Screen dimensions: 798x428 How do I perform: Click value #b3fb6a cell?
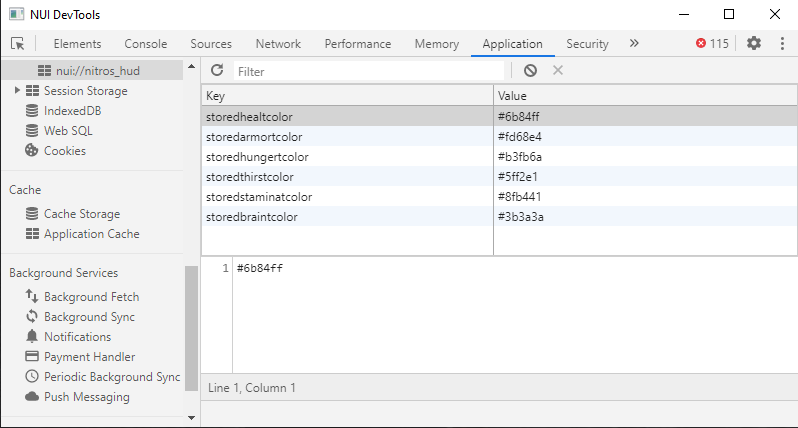coord(645,156)
